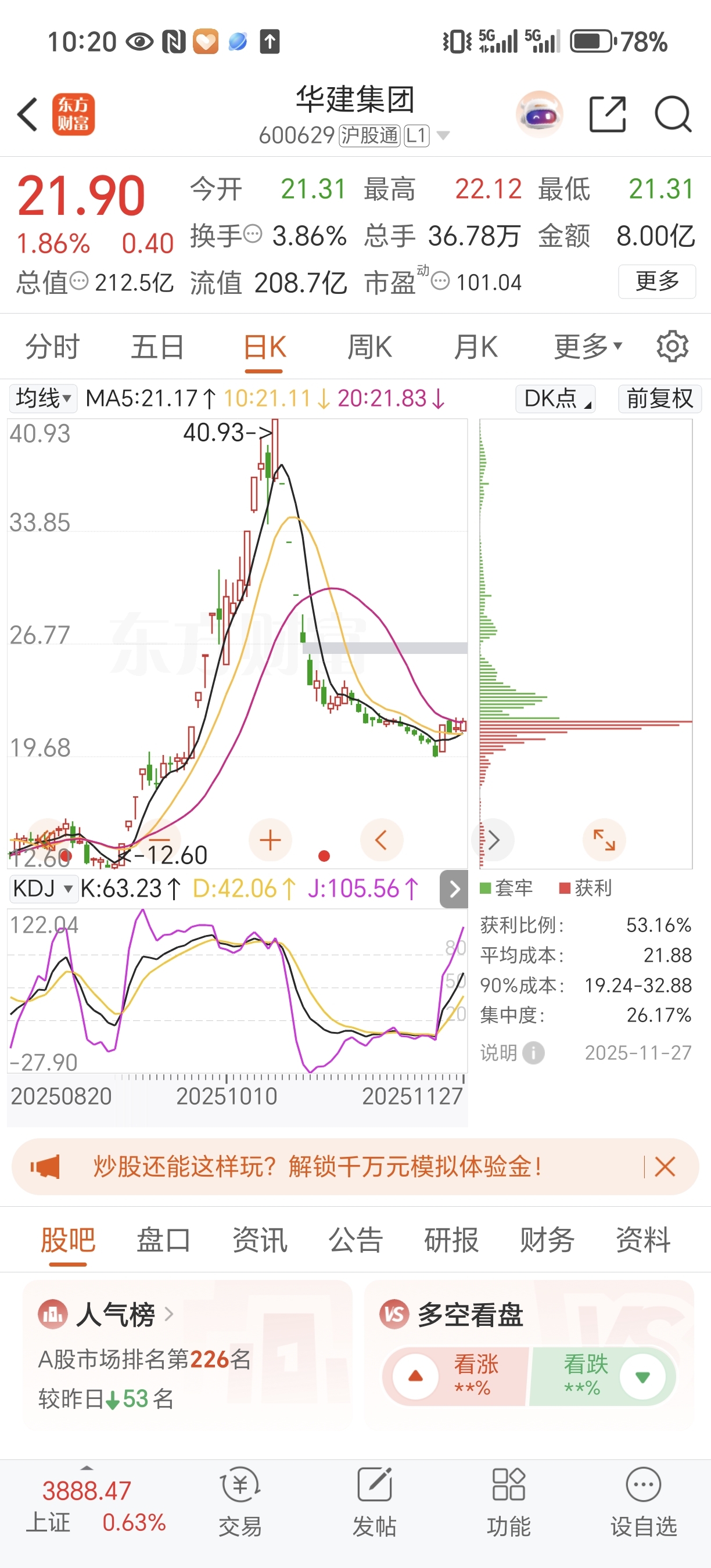Expand the 上证 index bar arrow
The height and width of the screenshot is (1568, 711).
point(87,1468)
